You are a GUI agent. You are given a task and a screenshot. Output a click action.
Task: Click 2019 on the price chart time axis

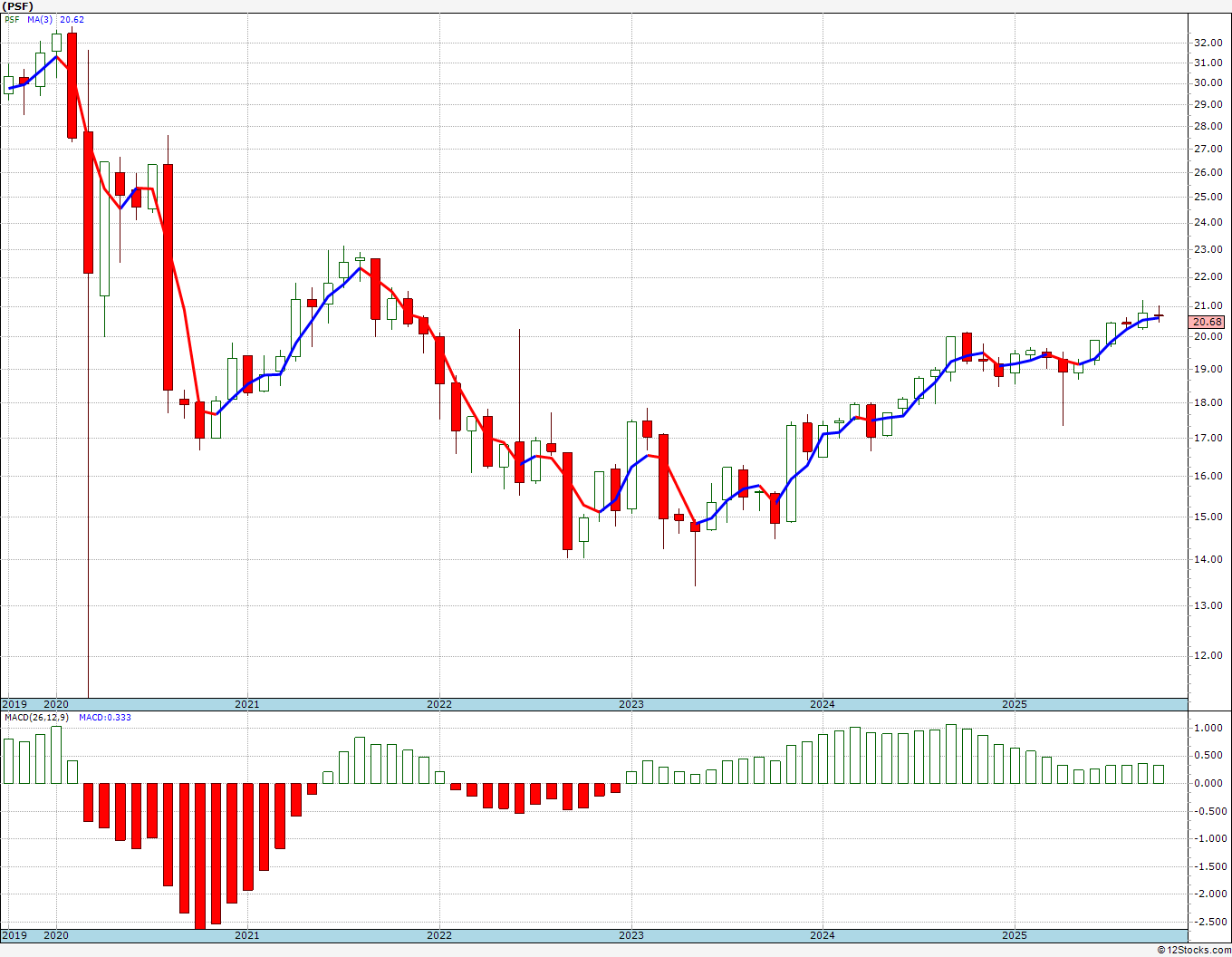click(14, 704)
